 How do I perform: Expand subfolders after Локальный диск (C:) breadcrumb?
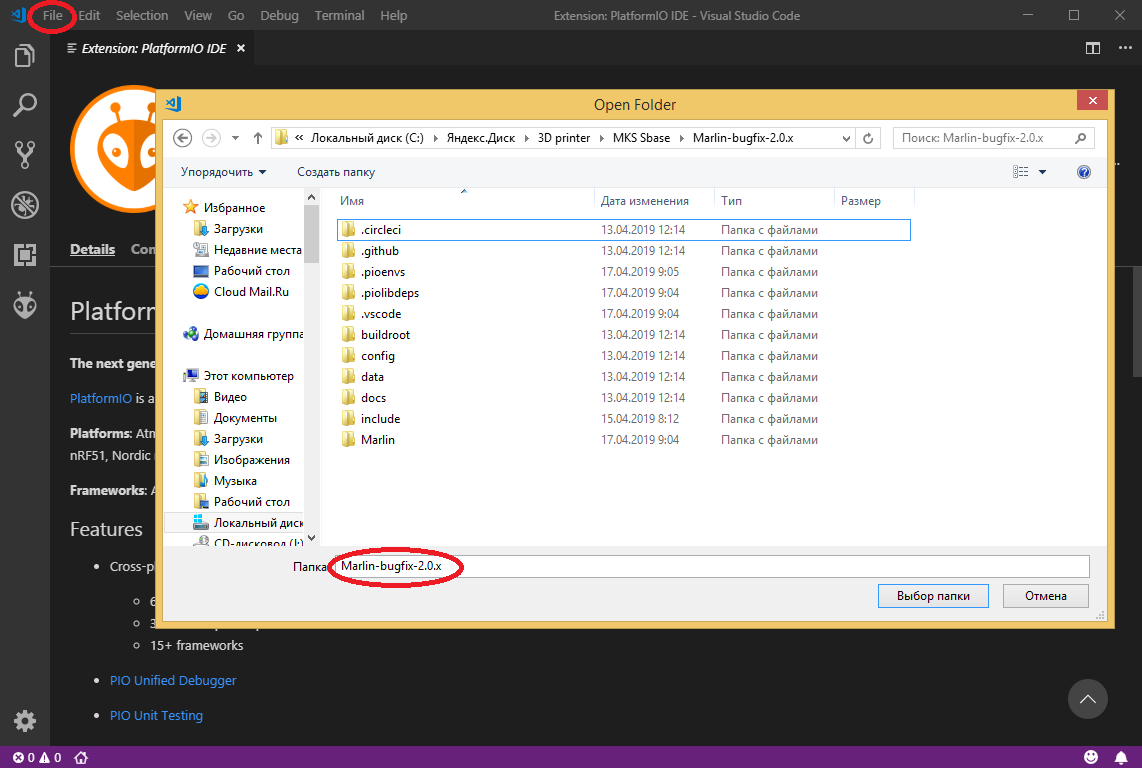tap(436, 138)
